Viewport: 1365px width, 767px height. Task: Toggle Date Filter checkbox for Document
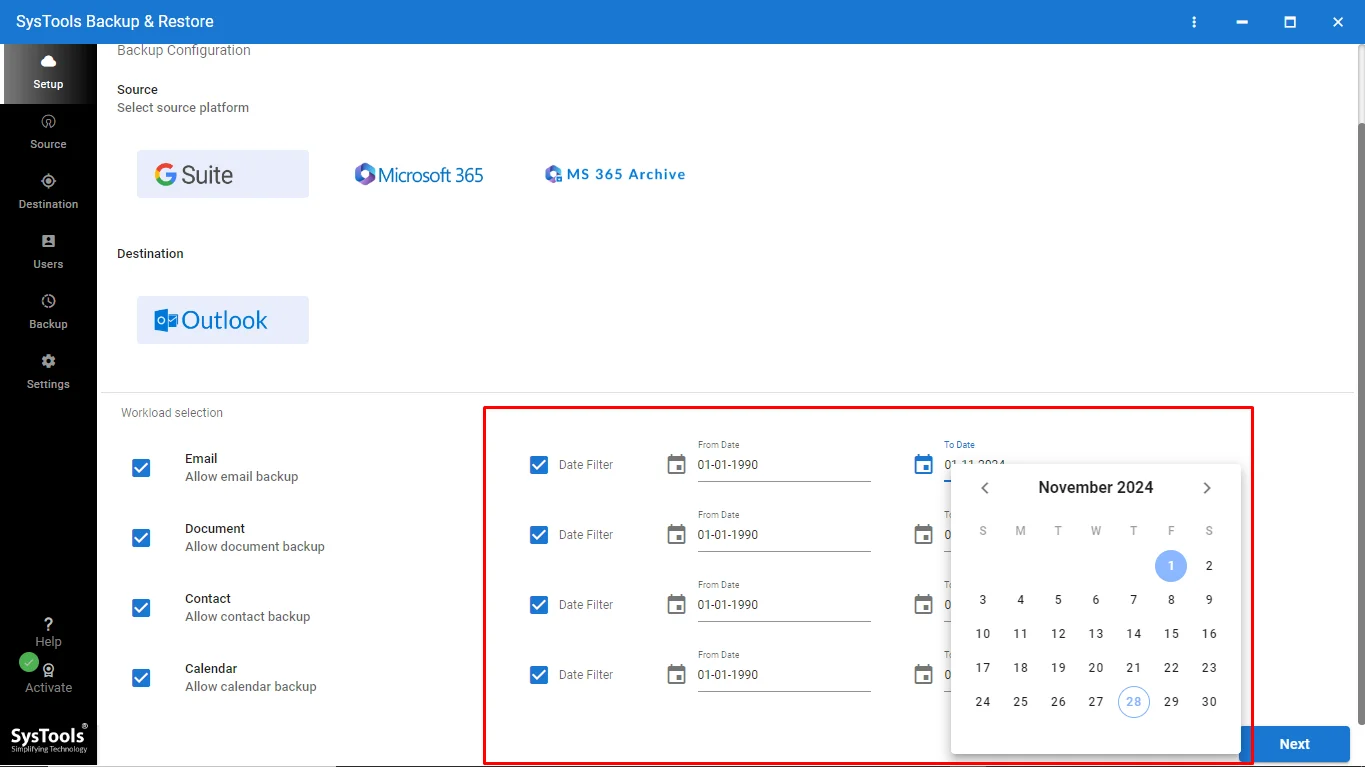coord(539,534)
